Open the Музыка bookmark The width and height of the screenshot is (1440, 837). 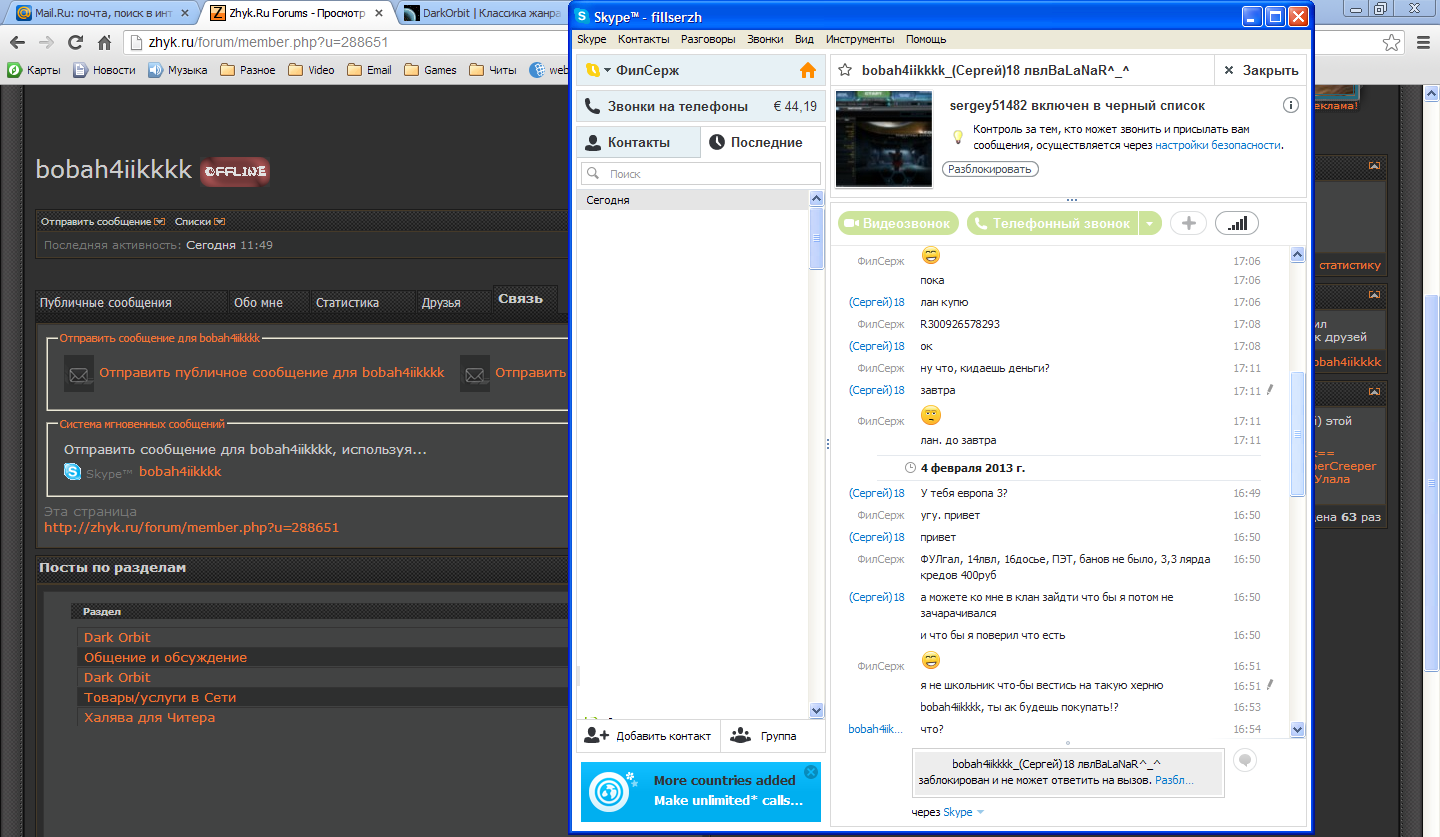pos(178,70)
